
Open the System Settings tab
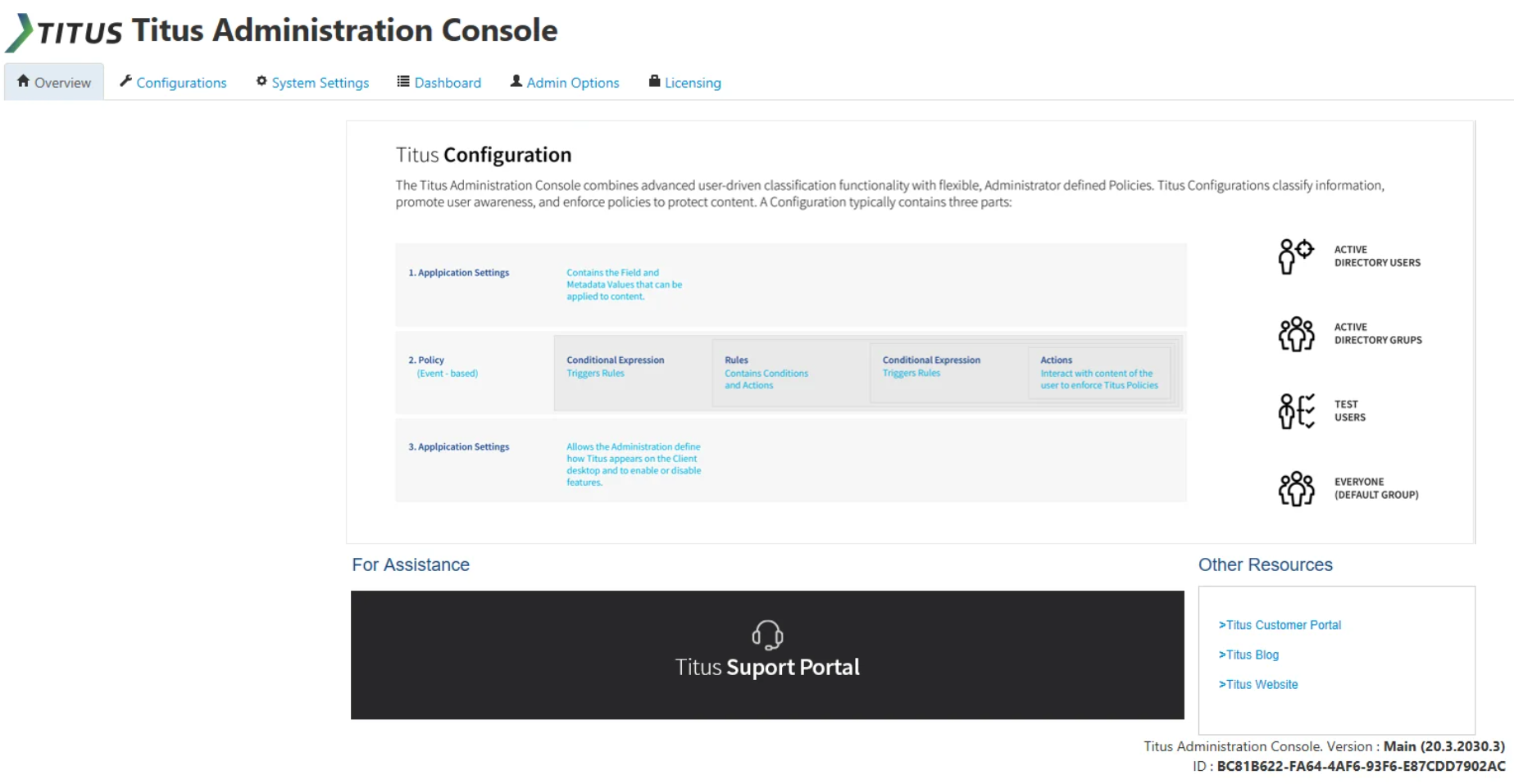point(312,82)
